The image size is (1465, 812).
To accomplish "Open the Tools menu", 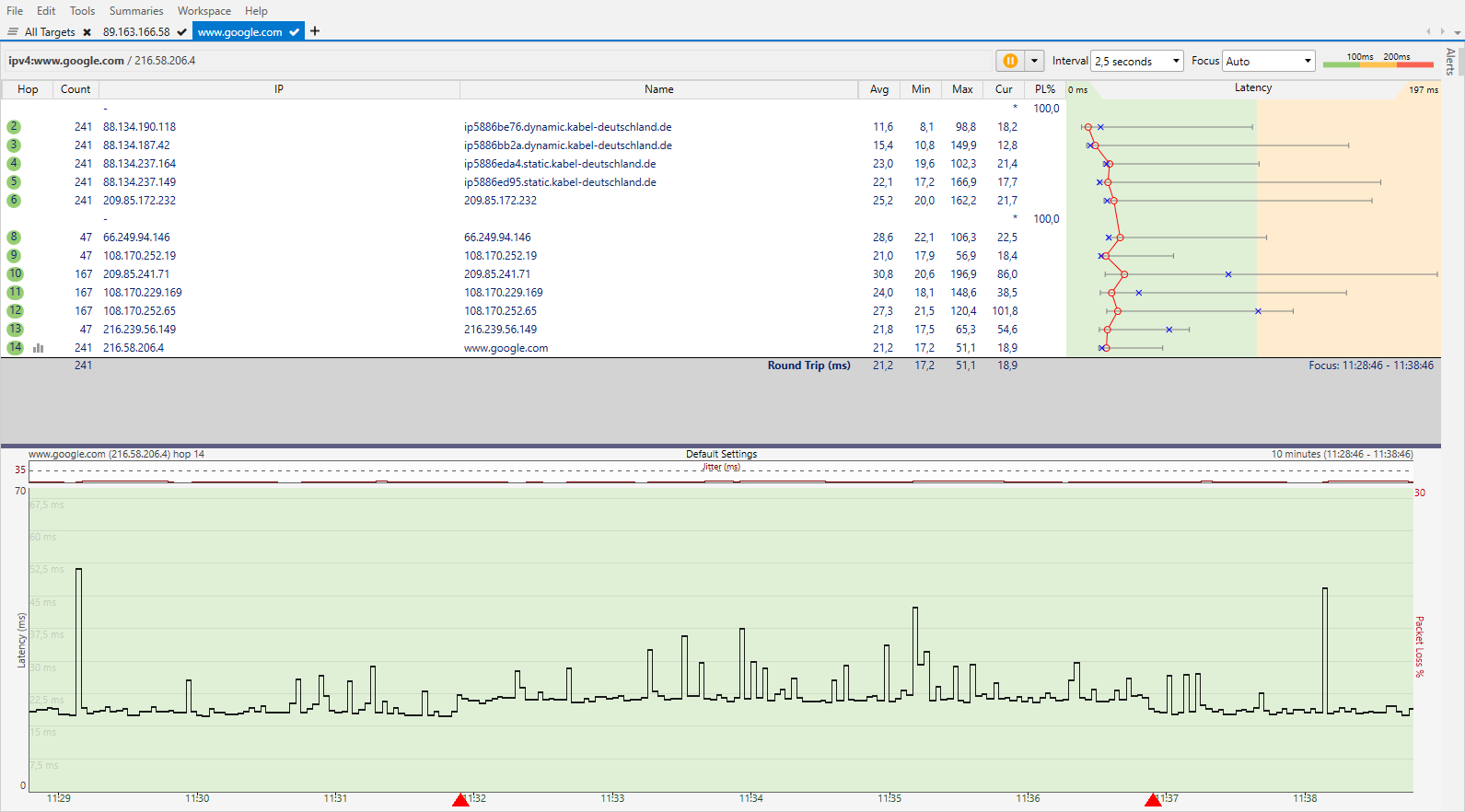I will (x=82, y=11).
